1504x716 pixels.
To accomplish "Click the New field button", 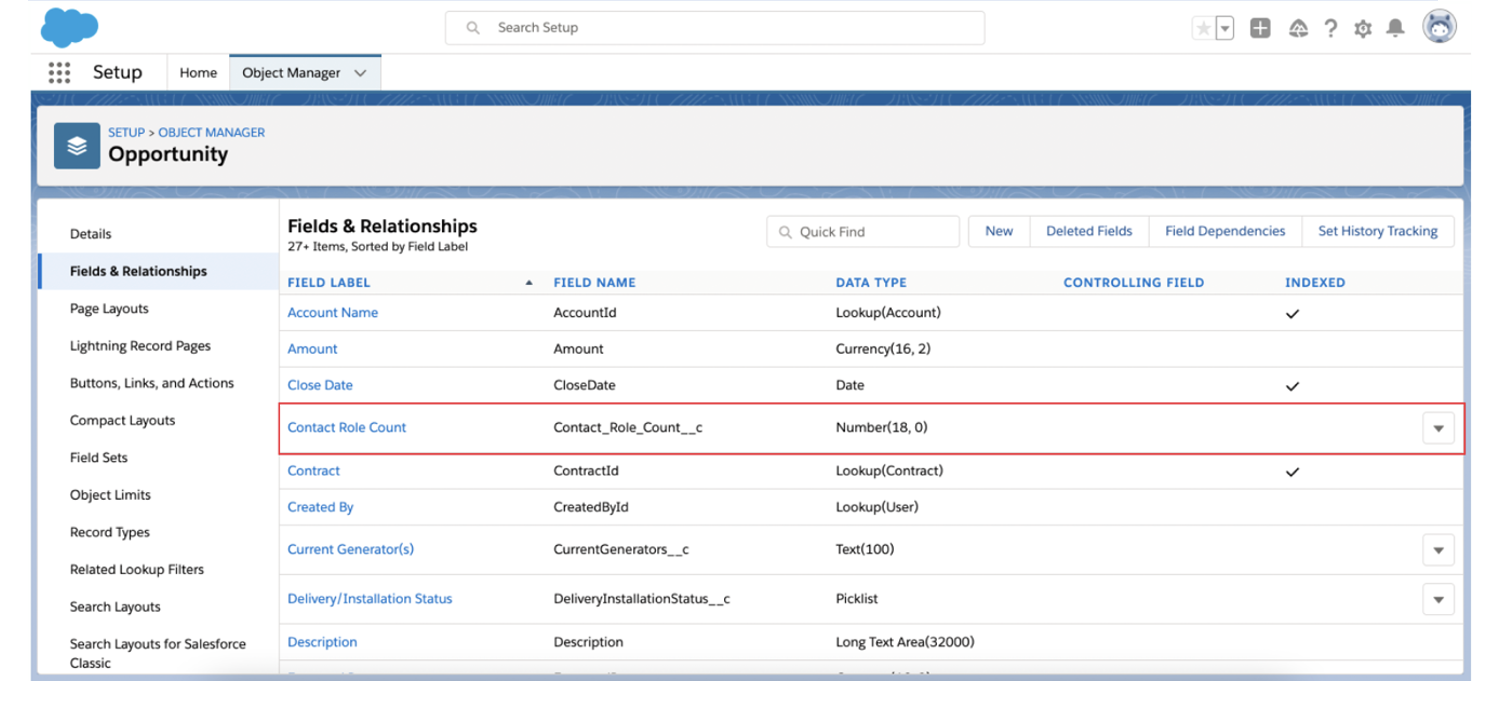I will pyautogui.click(x=999, y=231).
